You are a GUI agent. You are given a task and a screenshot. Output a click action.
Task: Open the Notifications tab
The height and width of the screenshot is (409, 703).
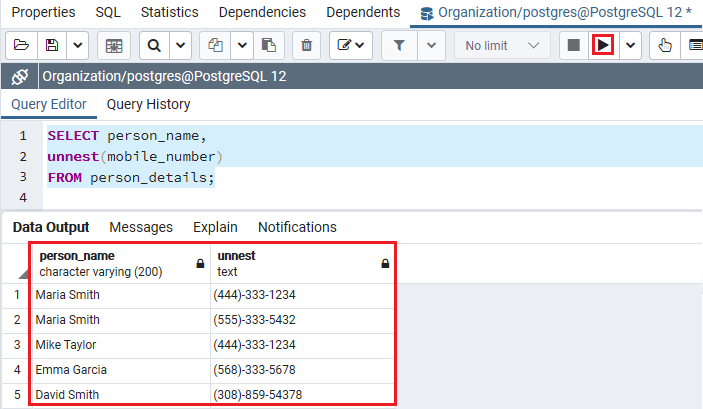[x=297, y=227]
